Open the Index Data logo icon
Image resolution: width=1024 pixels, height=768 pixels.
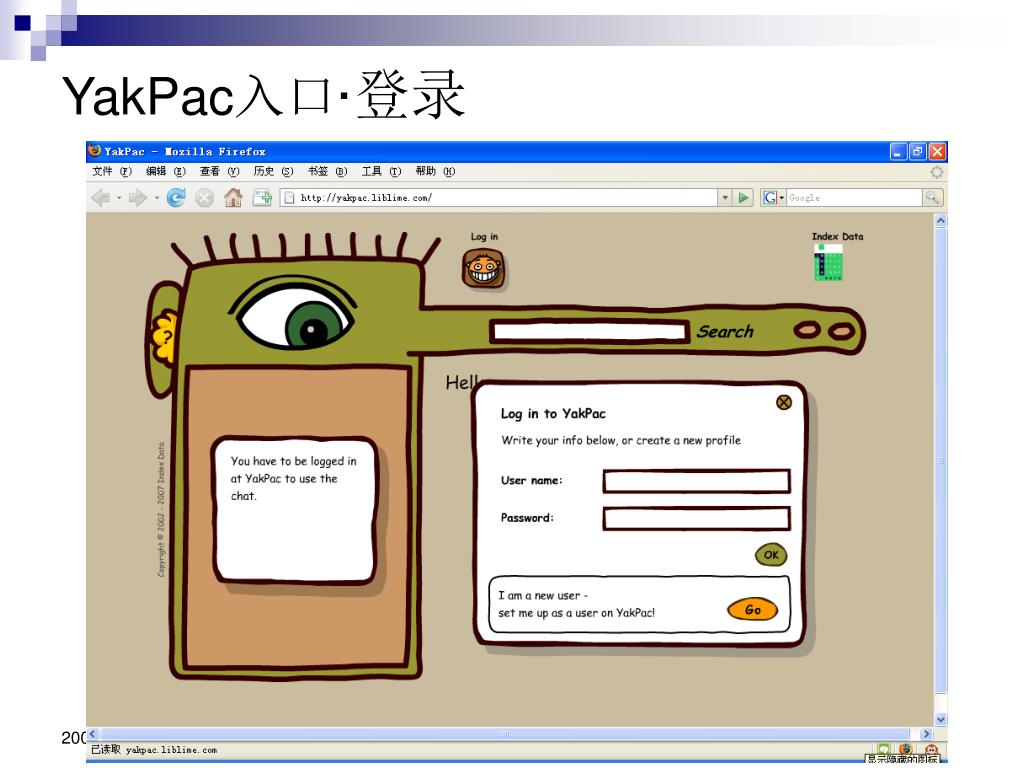coord(828,263)
